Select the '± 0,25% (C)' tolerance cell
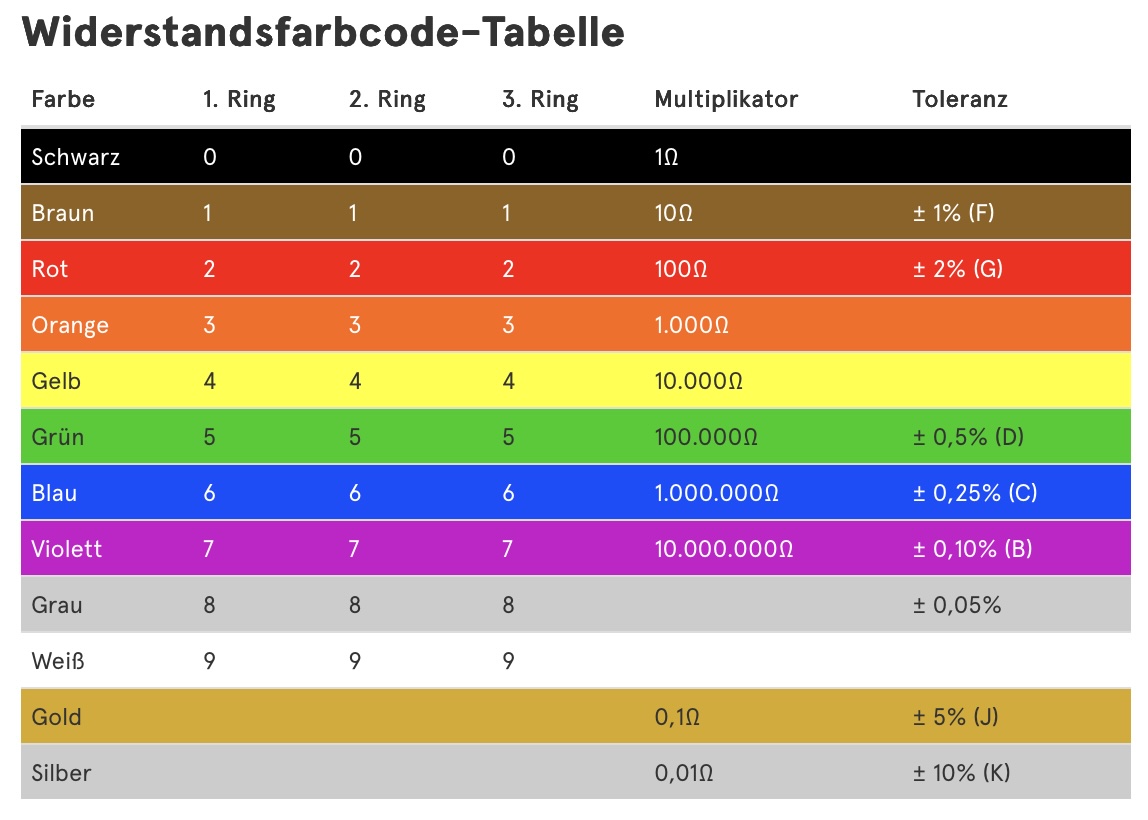1148x820 pixels. pyautogui.click(x=972, y=493)
